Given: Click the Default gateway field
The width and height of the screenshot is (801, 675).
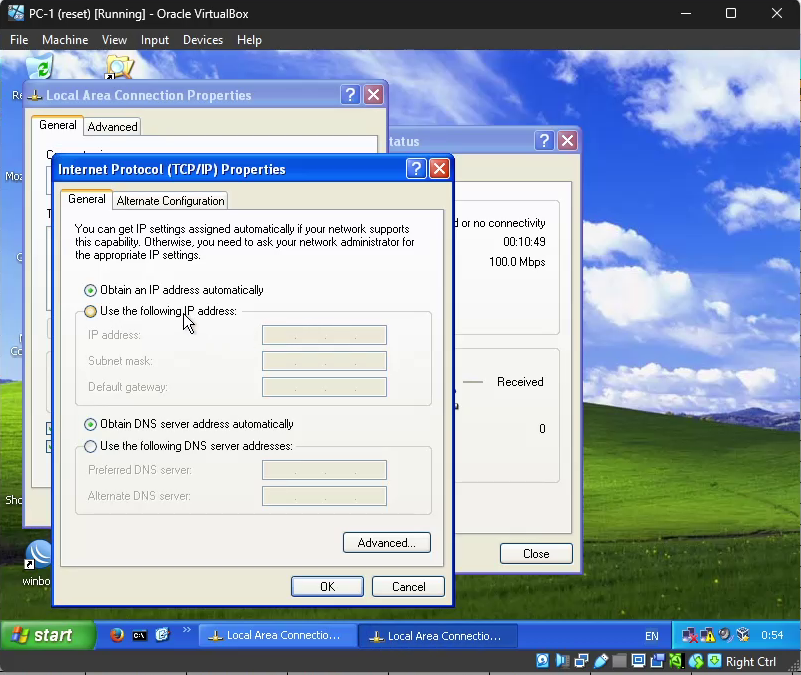Looking at the screenshot, I should (x=324, y=387).
